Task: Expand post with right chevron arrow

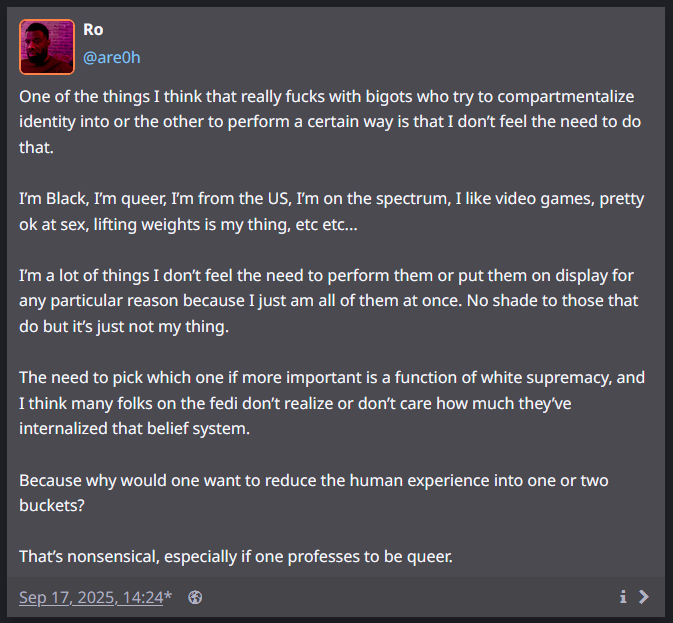Action: point(644,597)
